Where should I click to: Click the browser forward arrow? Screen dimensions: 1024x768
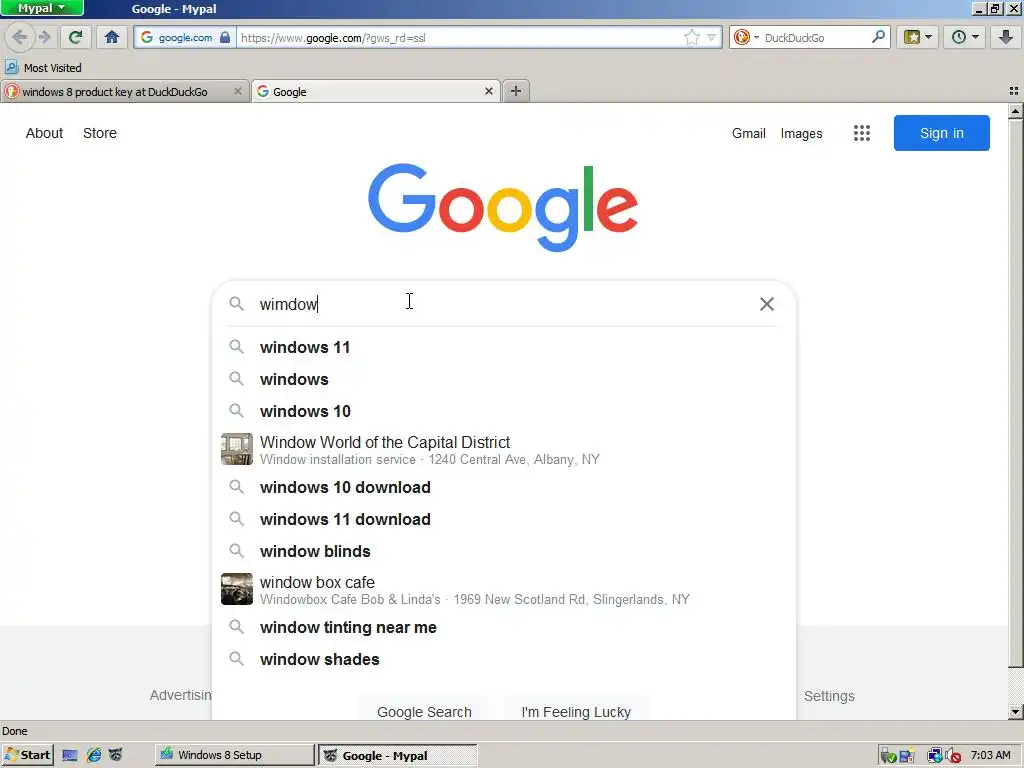[44, 37]
